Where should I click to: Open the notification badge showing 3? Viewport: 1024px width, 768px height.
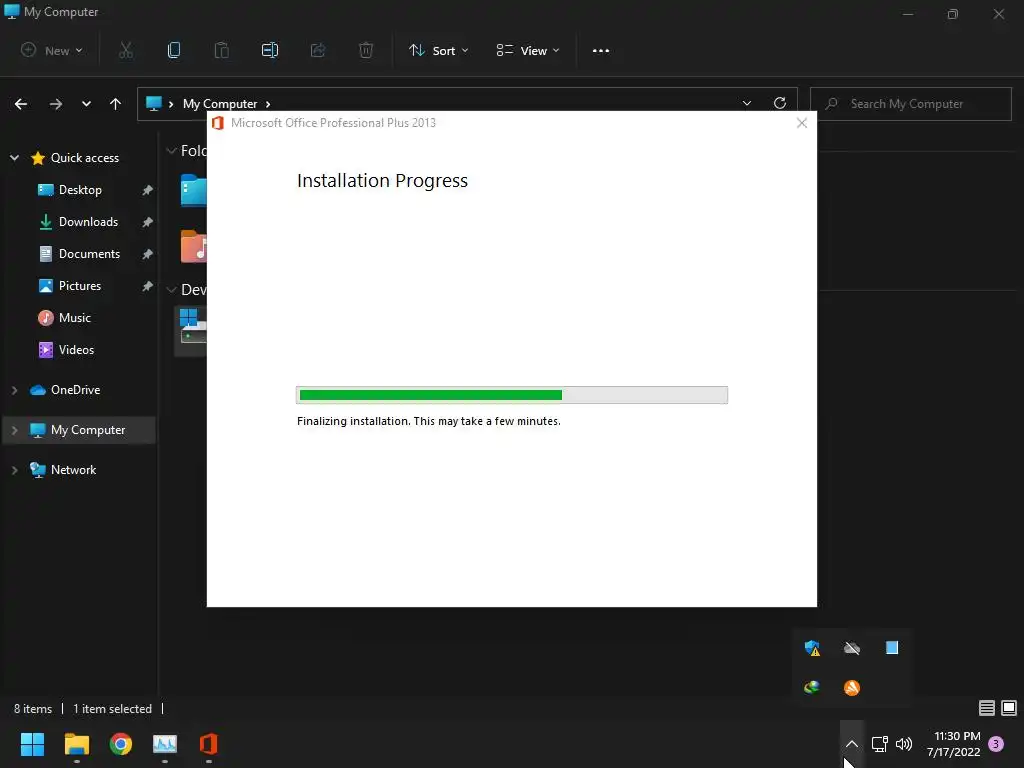coord(996,744)
